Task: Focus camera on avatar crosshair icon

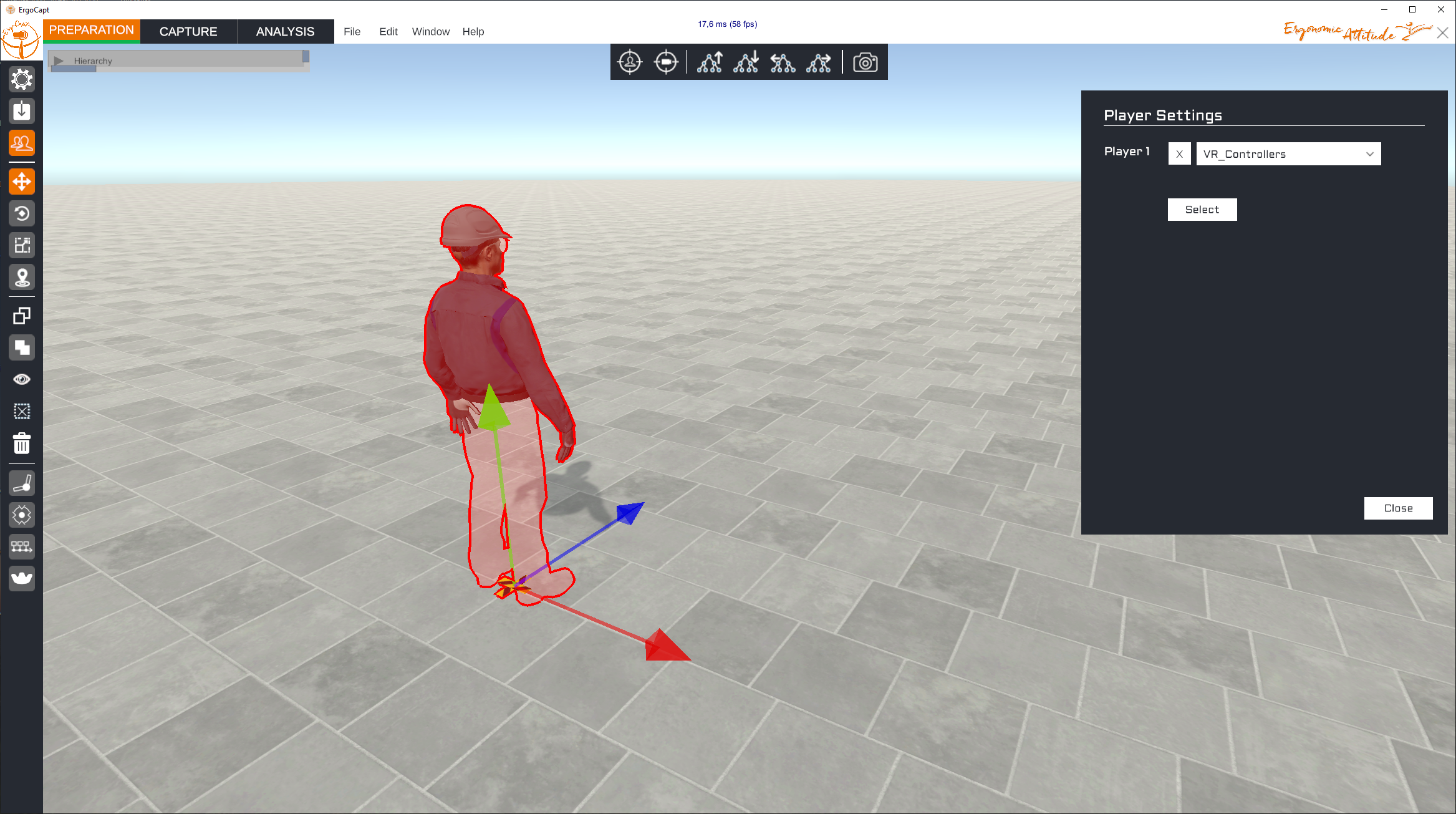Action: point(630,62)
